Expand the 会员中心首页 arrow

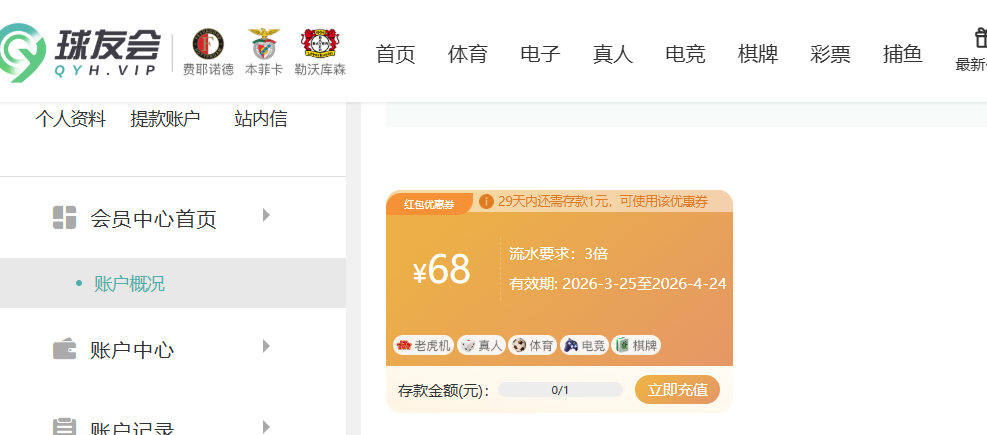[266, 215]
